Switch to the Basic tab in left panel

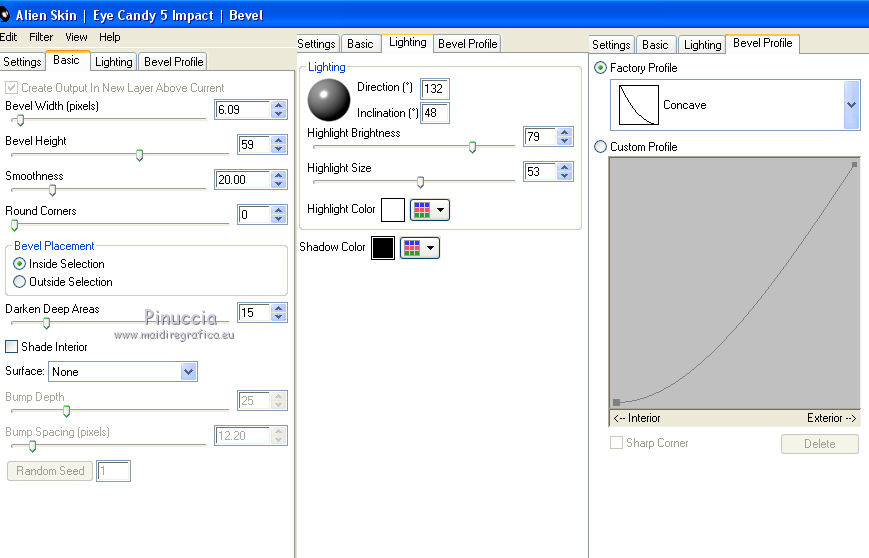point(67,60)
